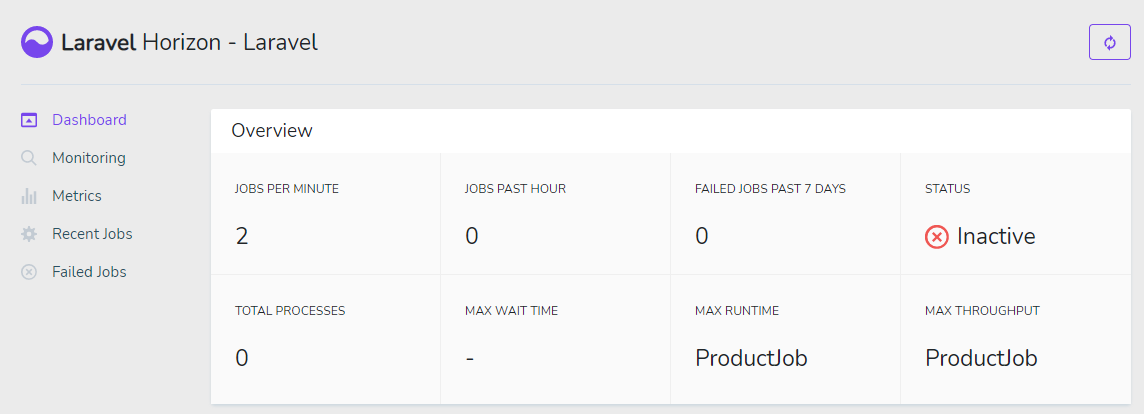
Task: Click the Jobs Past Hour value 0
Action: coord(471,237)
